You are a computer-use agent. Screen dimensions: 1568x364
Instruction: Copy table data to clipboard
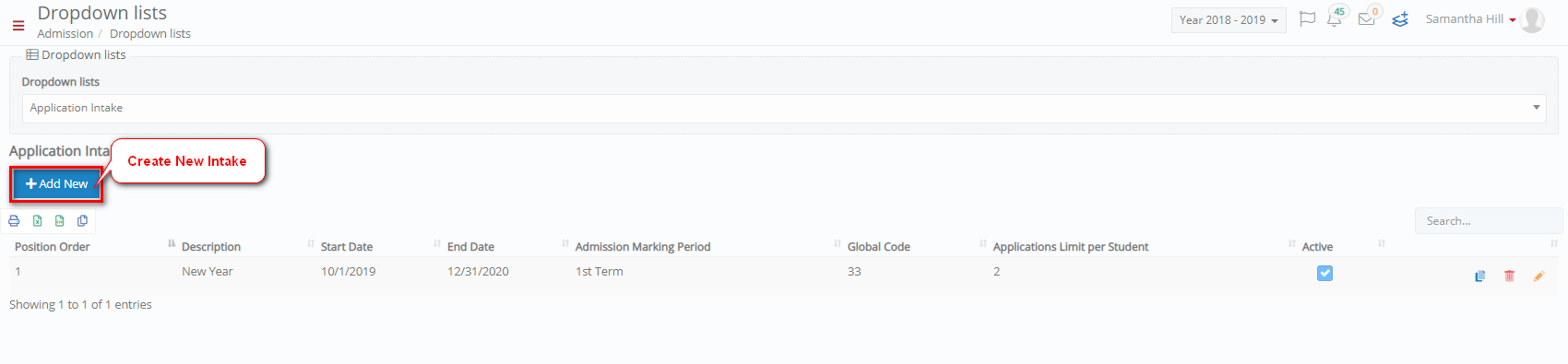point(83,221)
